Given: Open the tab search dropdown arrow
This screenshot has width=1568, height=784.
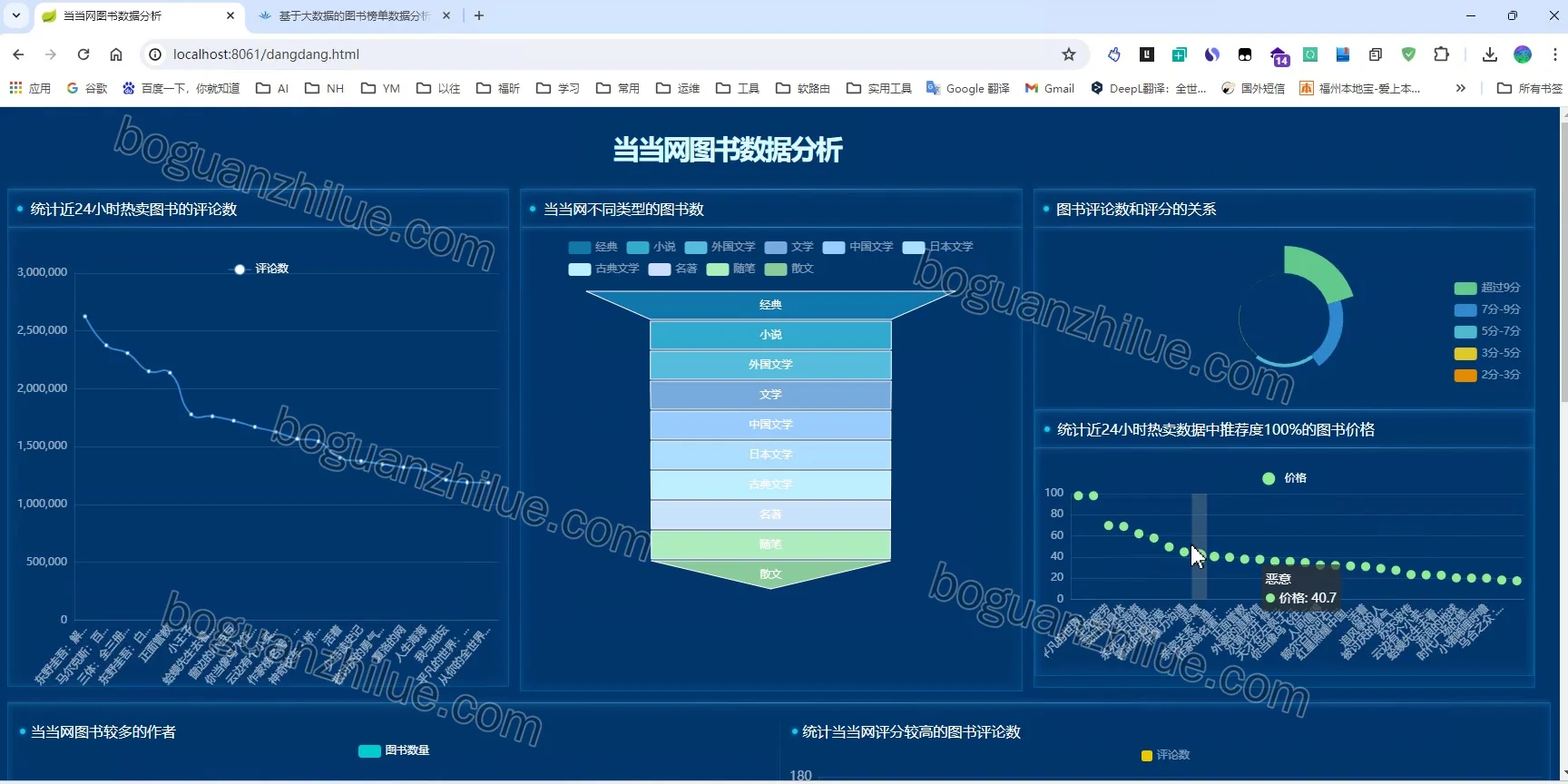Looking at the screenshot, I should tap(16, 15).
